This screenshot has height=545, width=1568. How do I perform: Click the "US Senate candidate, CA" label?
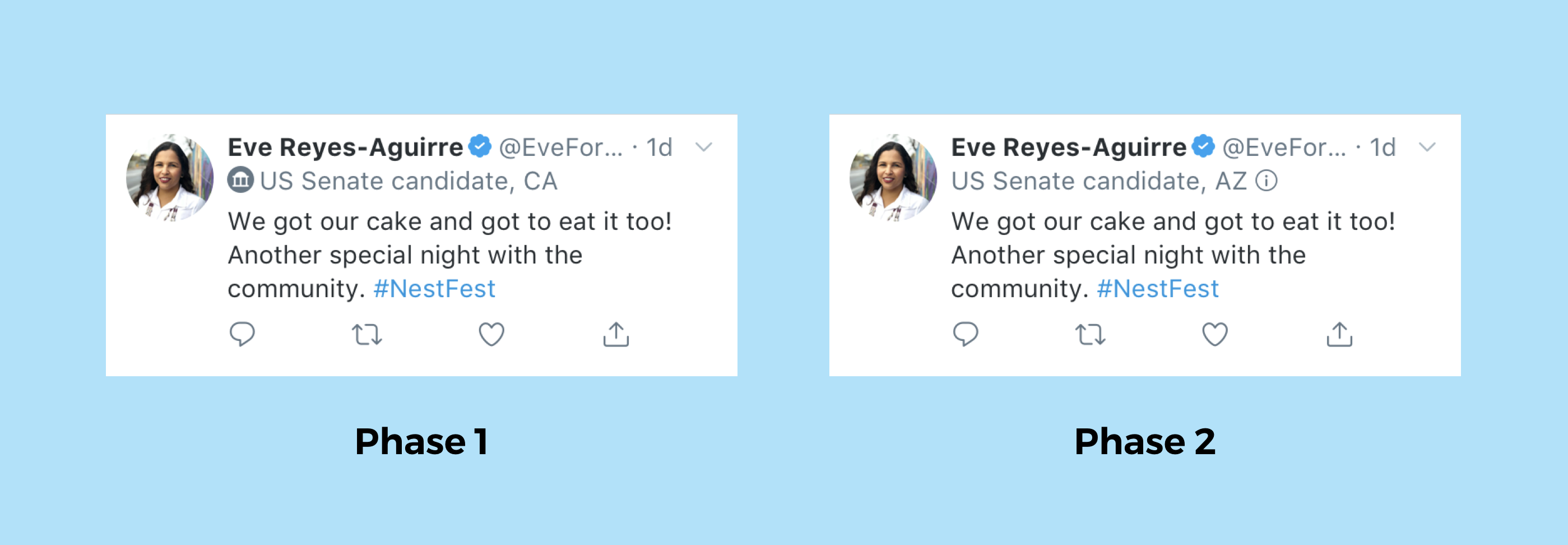pos(409,181)
